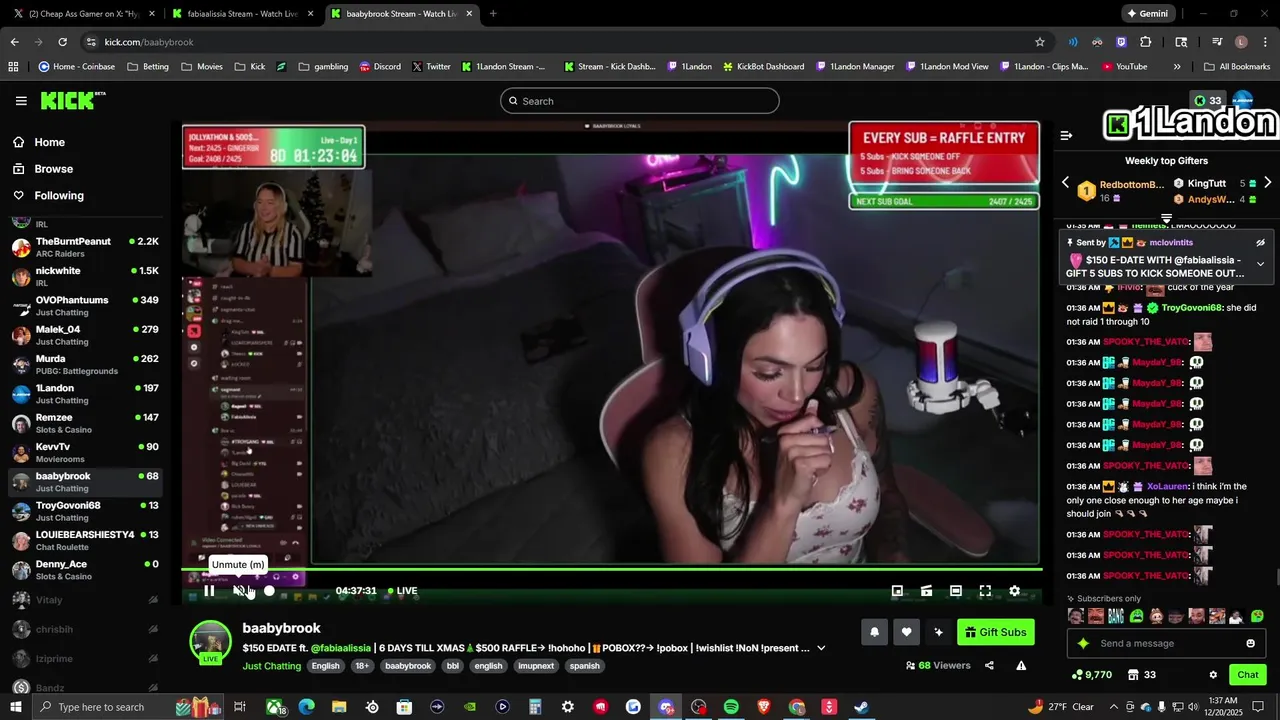1280x720 pixels.
Task: Enter fullscreen on the video player
Action: click(x=985, y=591)
